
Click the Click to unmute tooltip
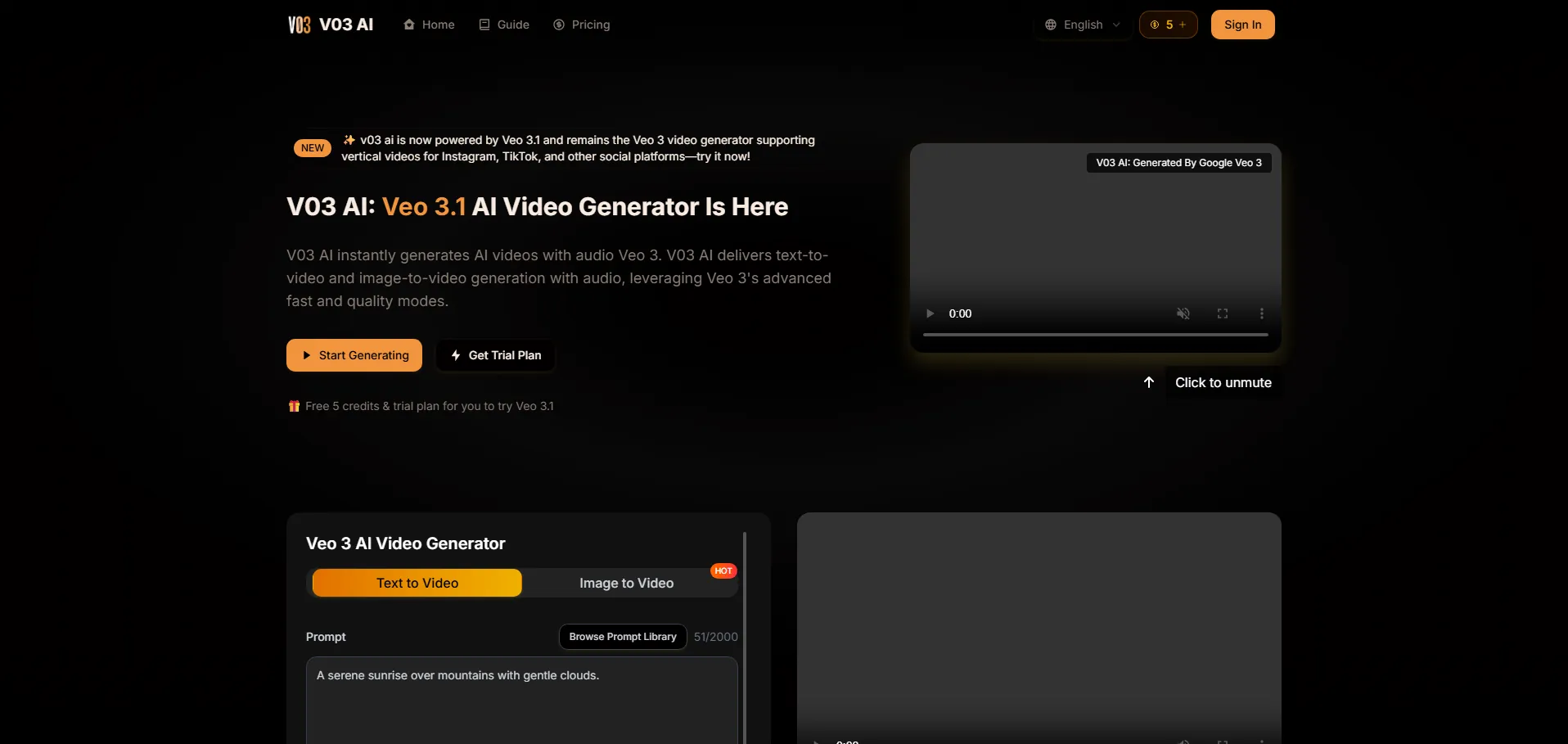point(1223,382)
